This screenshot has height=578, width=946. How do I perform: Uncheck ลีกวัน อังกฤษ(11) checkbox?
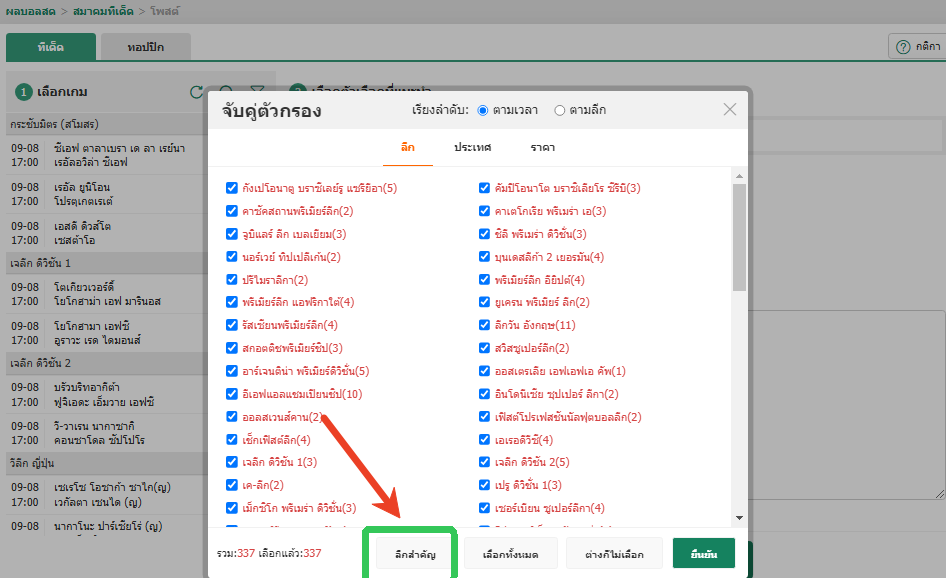484,325
